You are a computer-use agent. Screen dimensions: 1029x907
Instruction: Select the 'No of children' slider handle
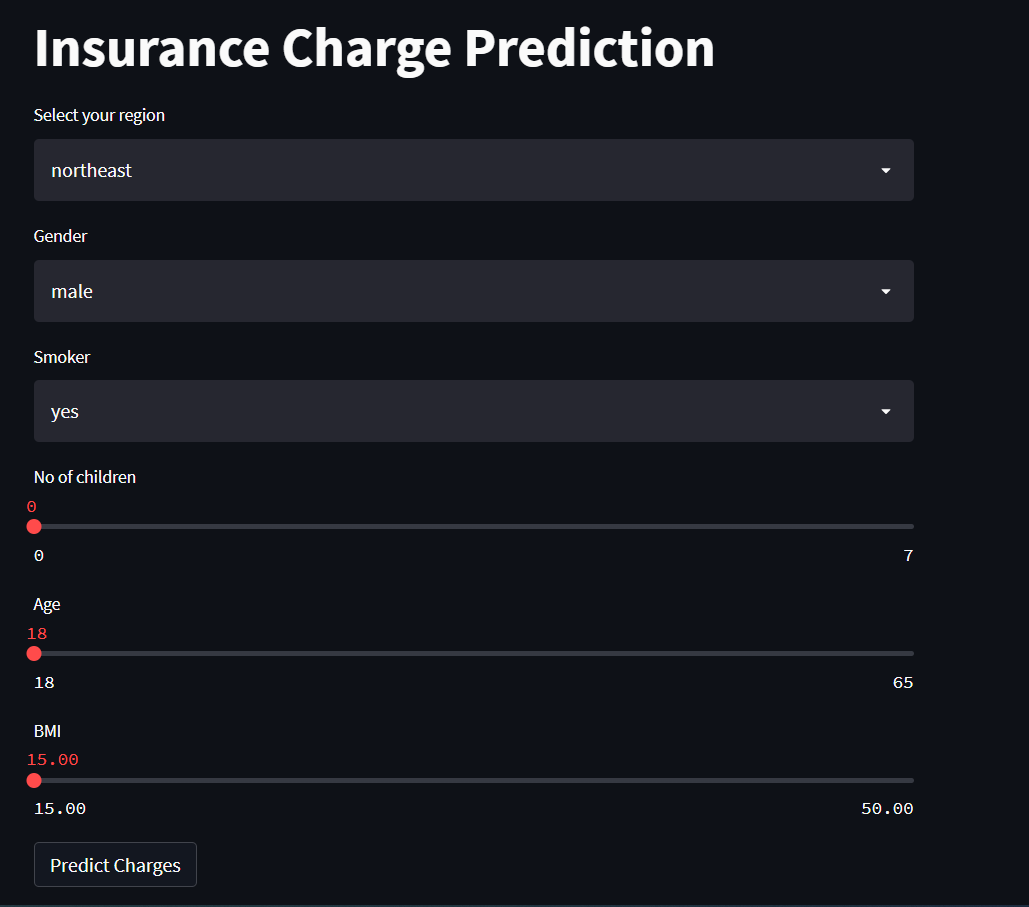34,526
